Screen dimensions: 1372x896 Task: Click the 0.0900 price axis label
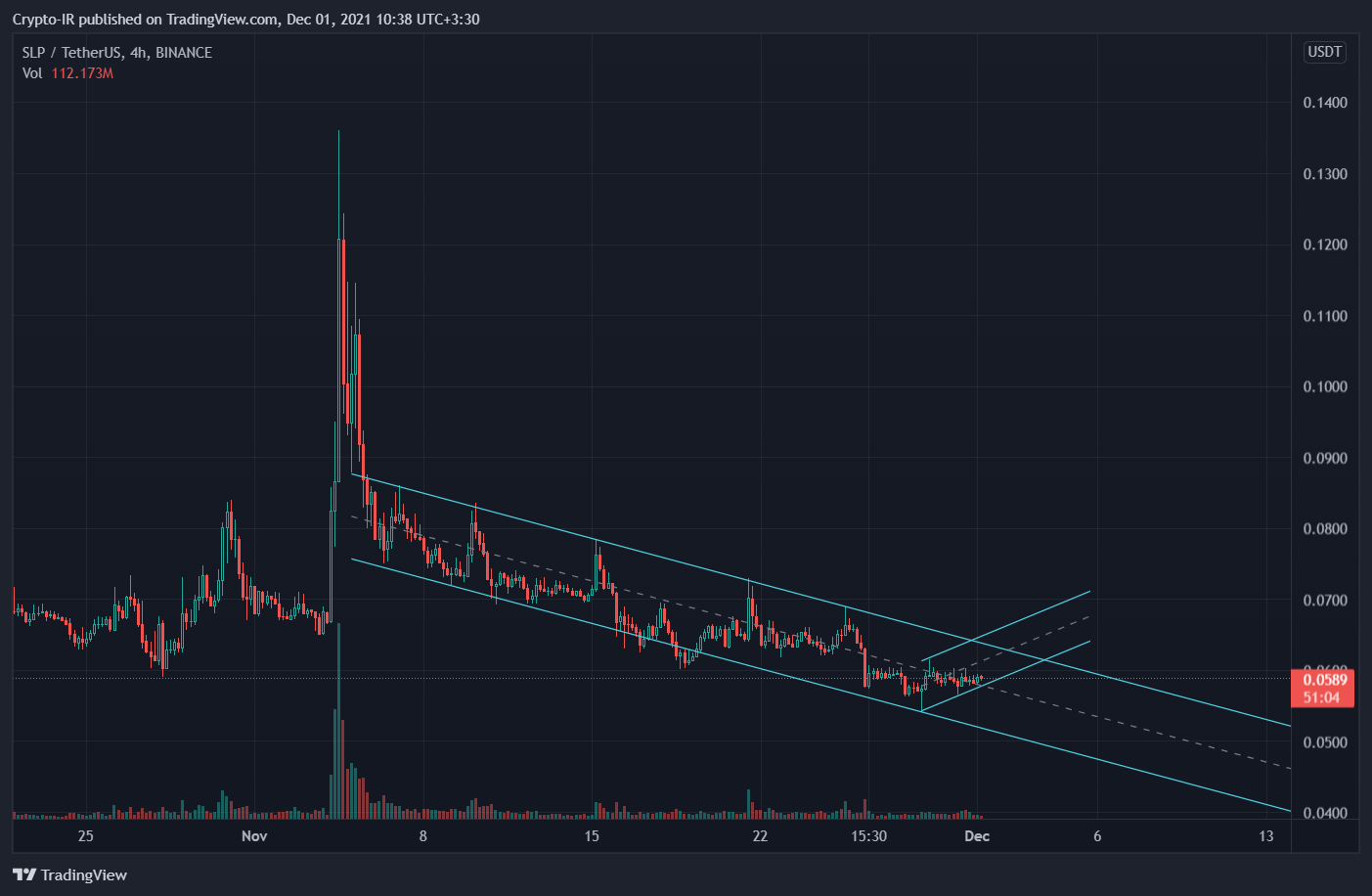(1325, 458)
